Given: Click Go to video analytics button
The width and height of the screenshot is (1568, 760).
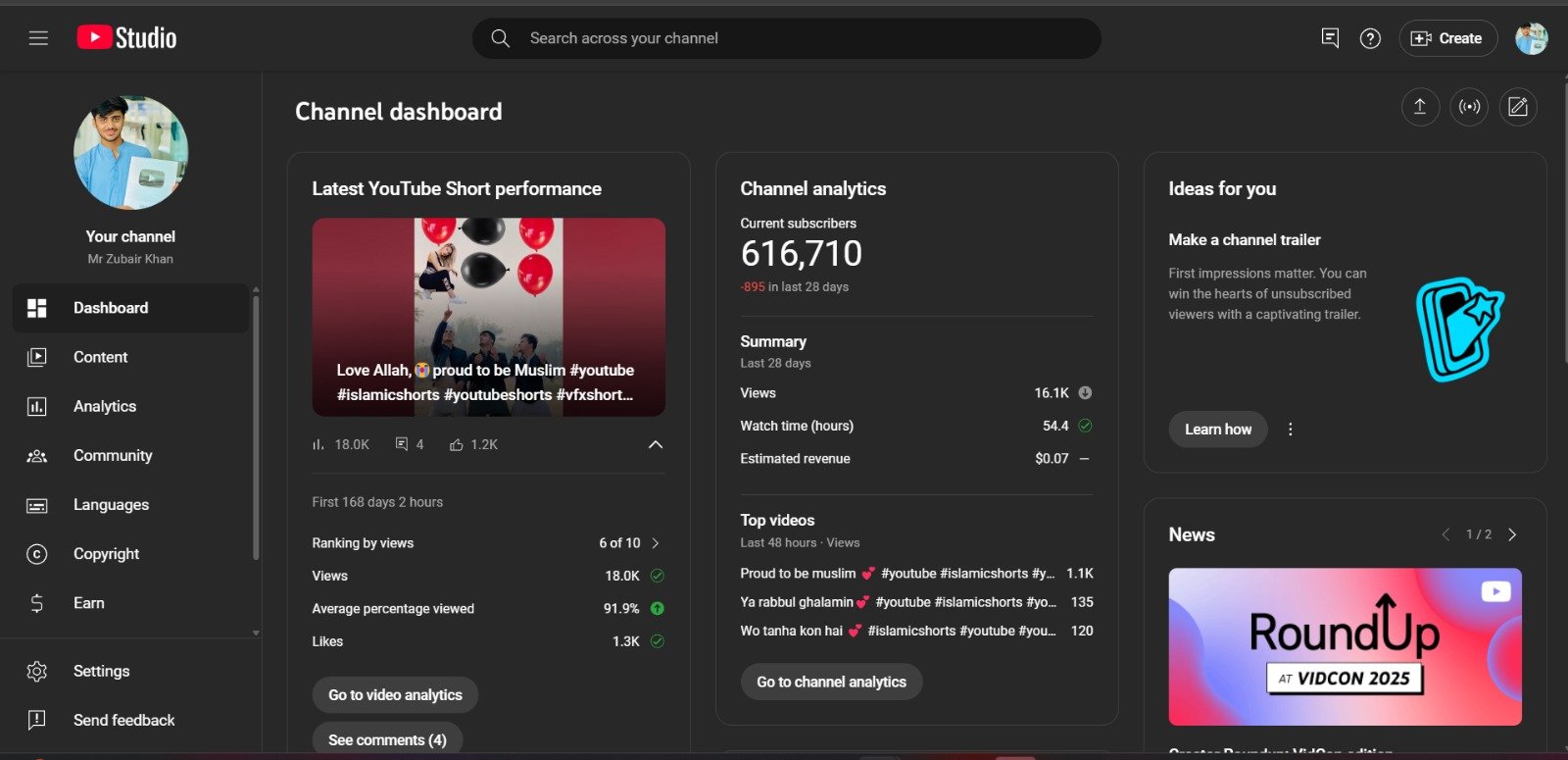Looking at the screenshot, I should point(395,694).
